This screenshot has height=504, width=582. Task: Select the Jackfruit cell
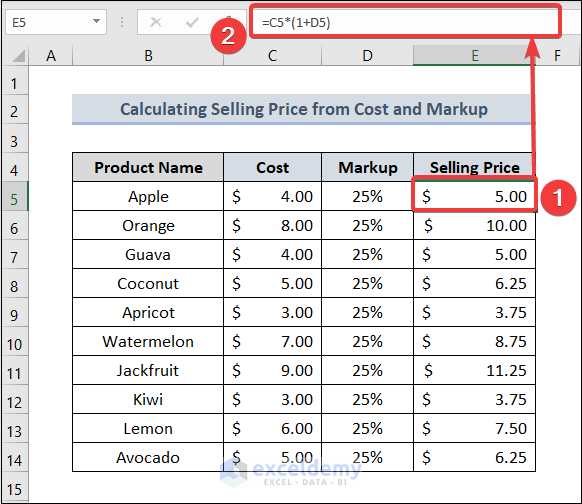(148, 370)
